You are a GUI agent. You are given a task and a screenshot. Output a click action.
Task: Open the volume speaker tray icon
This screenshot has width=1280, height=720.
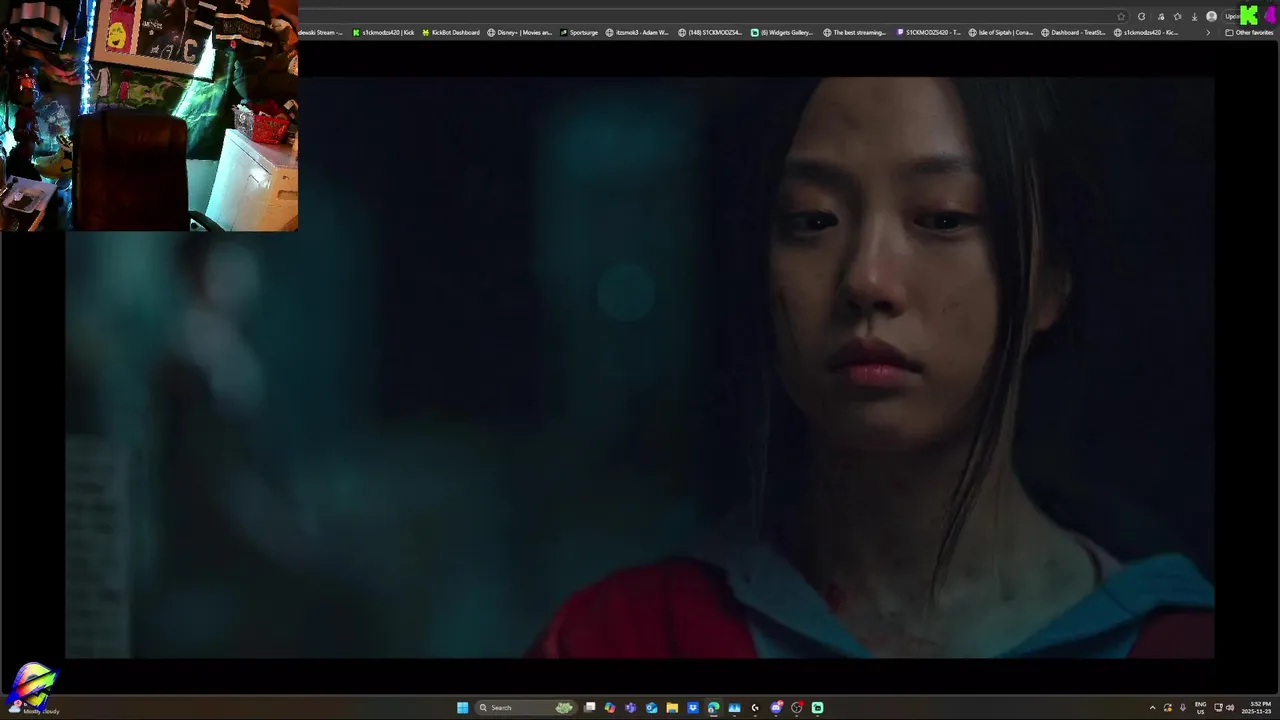point(1230,708)
